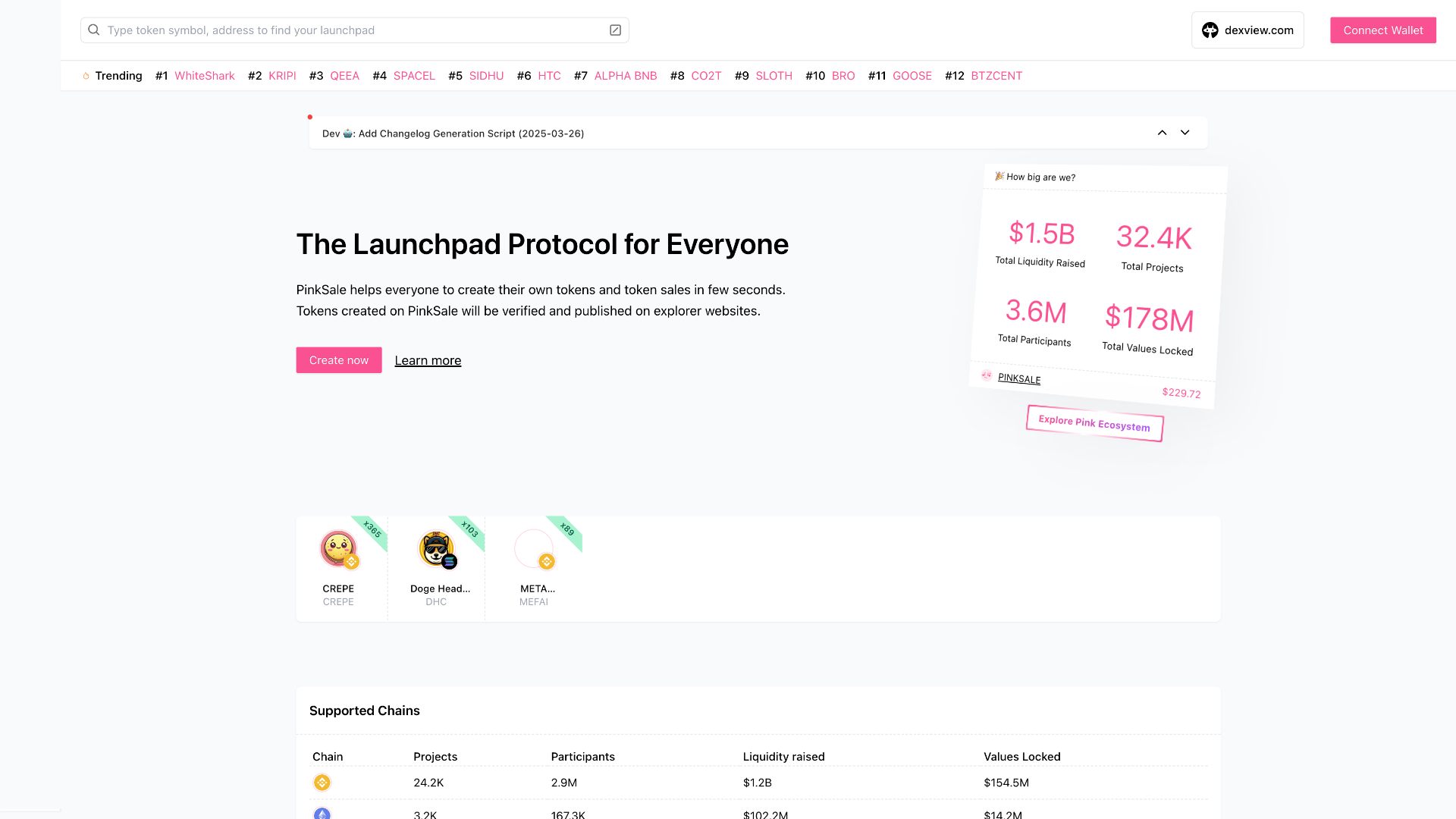Show next announcement with down chevron
Viewport: 1456px width, 819px height.
coord(1185,133)
